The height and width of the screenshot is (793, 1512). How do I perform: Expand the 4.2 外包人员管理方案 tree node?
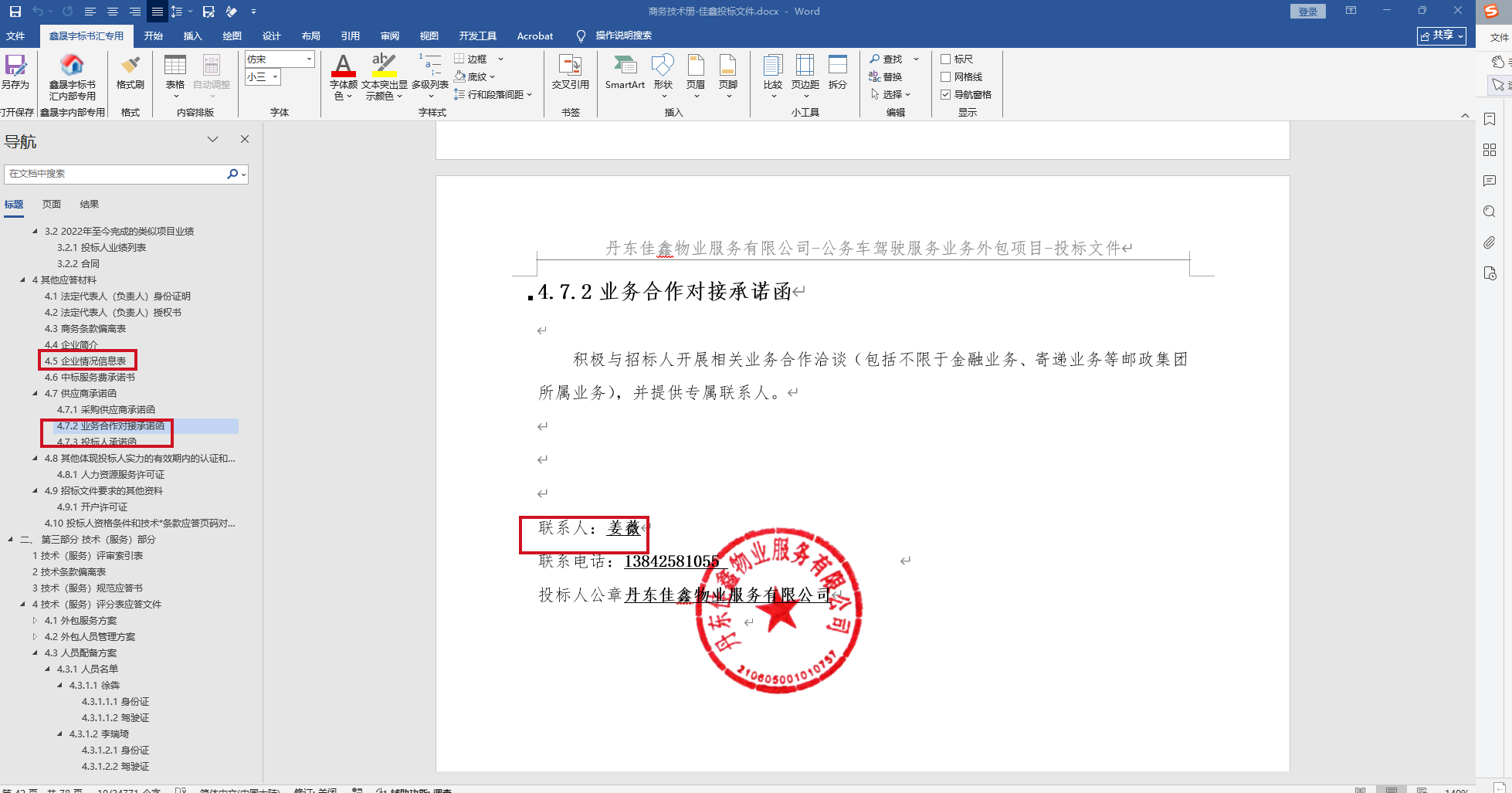click(x=36, y=636)
